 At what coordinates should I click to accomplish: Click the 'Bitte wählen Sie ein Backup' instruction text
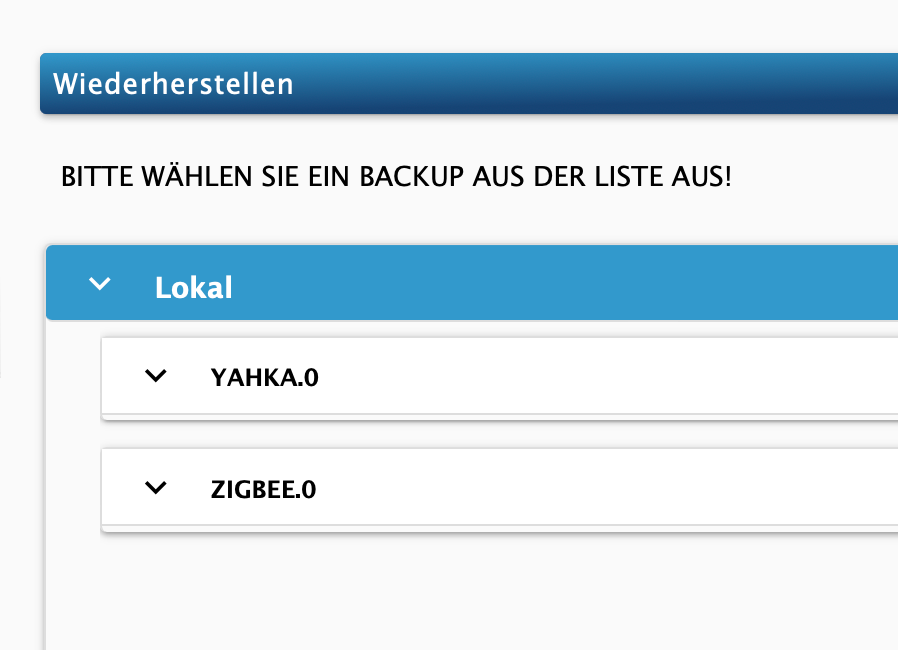pos(396,176)
